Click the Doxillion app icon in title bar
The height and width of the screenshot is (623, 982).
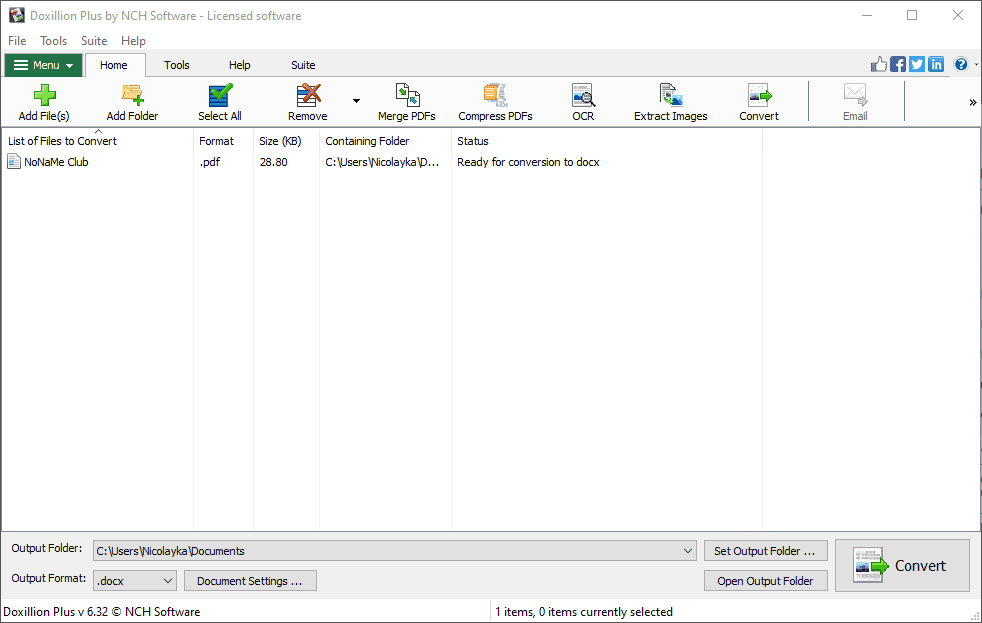[17, 15]
